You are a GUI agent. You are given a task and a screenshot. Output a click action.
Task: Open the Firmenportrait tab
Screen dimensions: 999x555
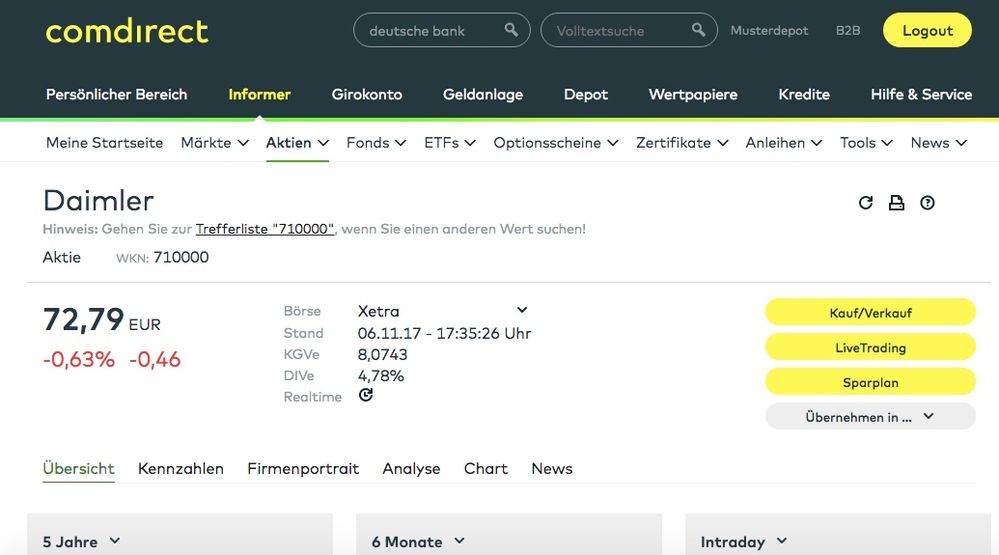[x=303, y=468]
